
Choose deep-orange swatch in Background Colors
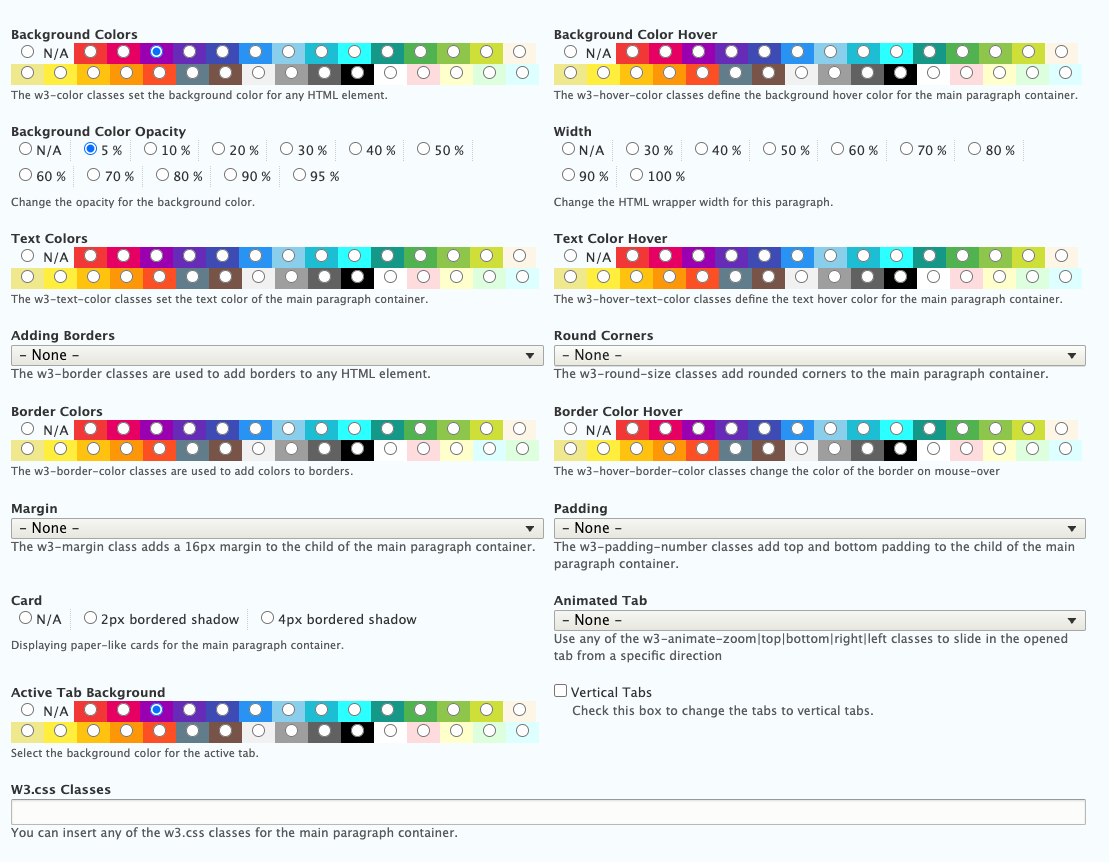coord(159,73)
